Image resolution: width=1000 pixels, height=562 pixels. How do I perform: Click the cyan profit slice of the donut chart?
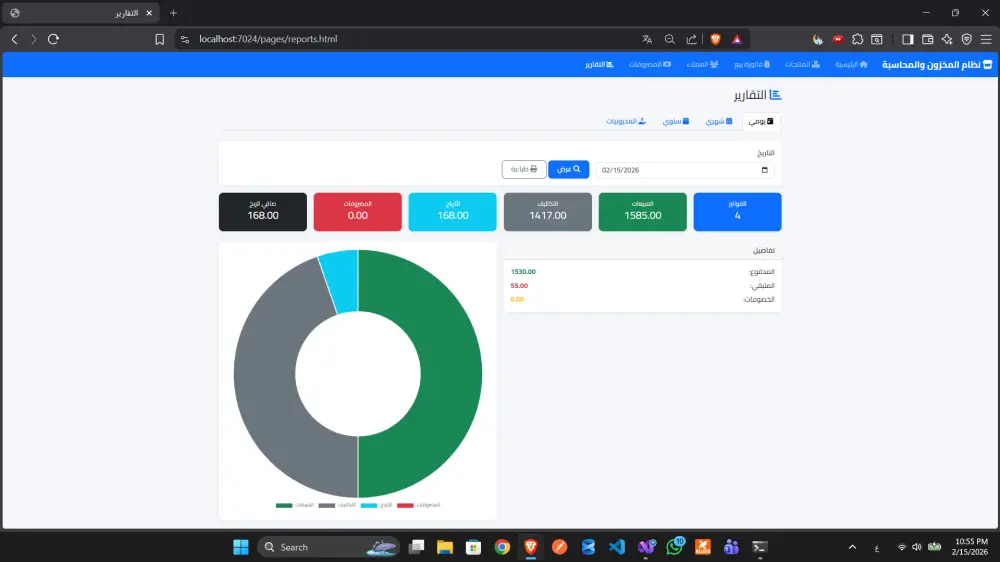341,281
